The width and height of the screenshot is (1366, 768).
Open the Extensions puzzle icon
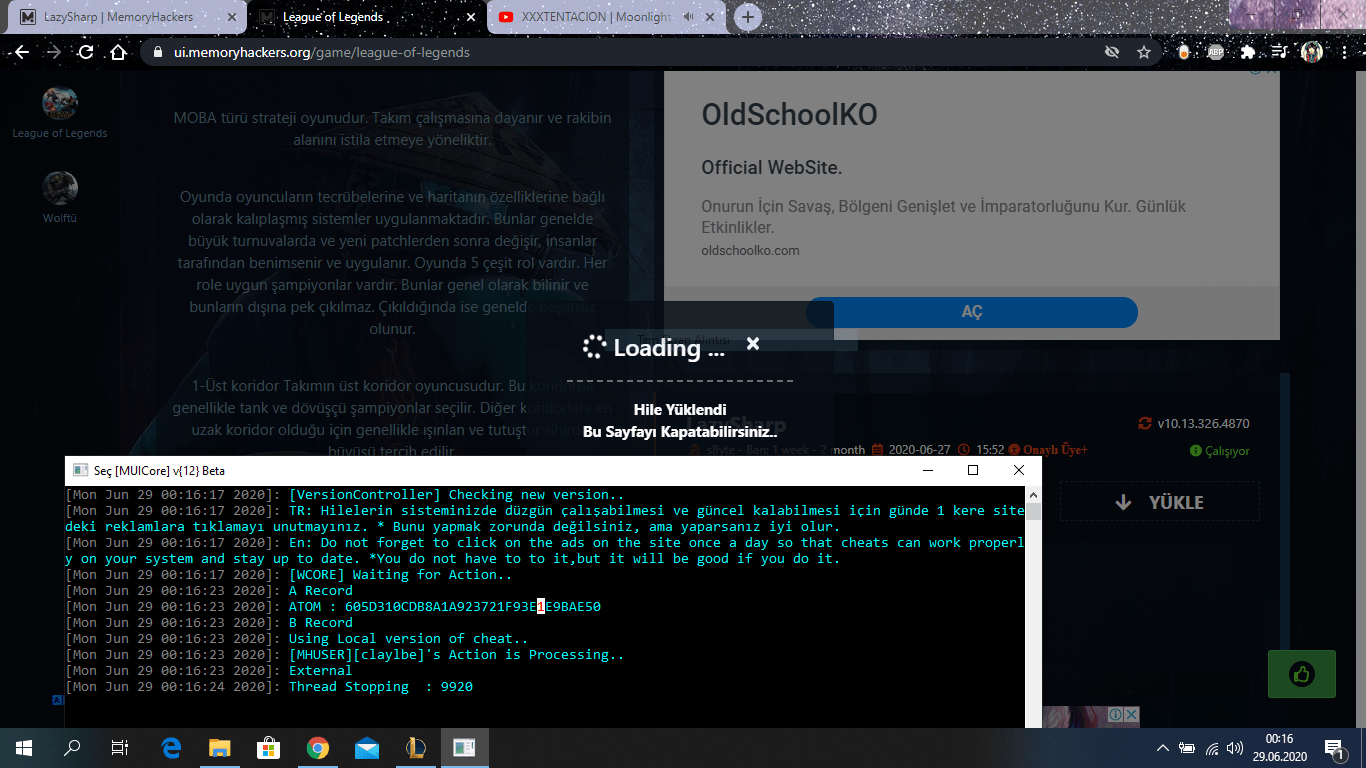[1249, 52]
